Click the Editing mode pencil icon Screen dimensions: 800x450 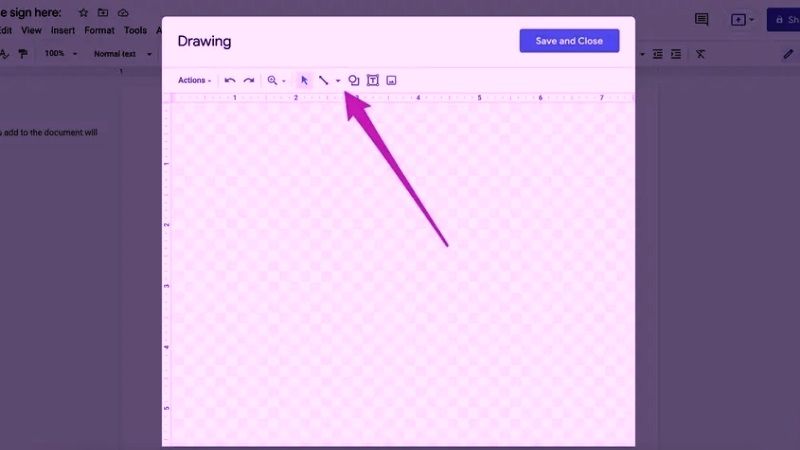click(x=788, y=54)
